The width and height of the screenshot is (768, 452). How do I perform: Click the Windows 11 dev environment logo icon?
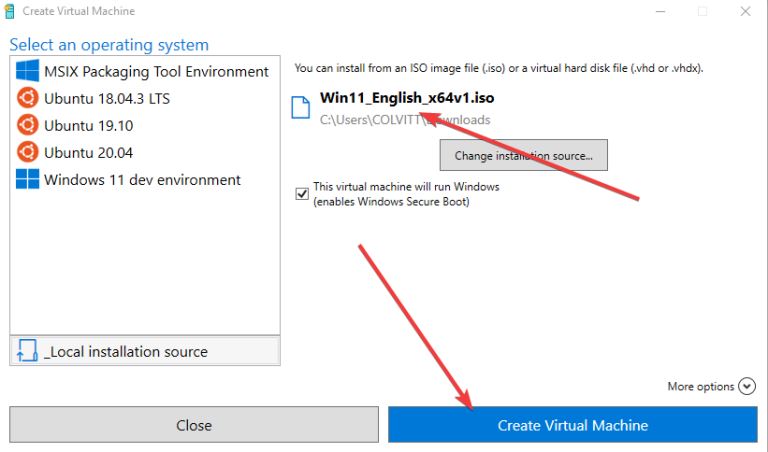point(27,179)
